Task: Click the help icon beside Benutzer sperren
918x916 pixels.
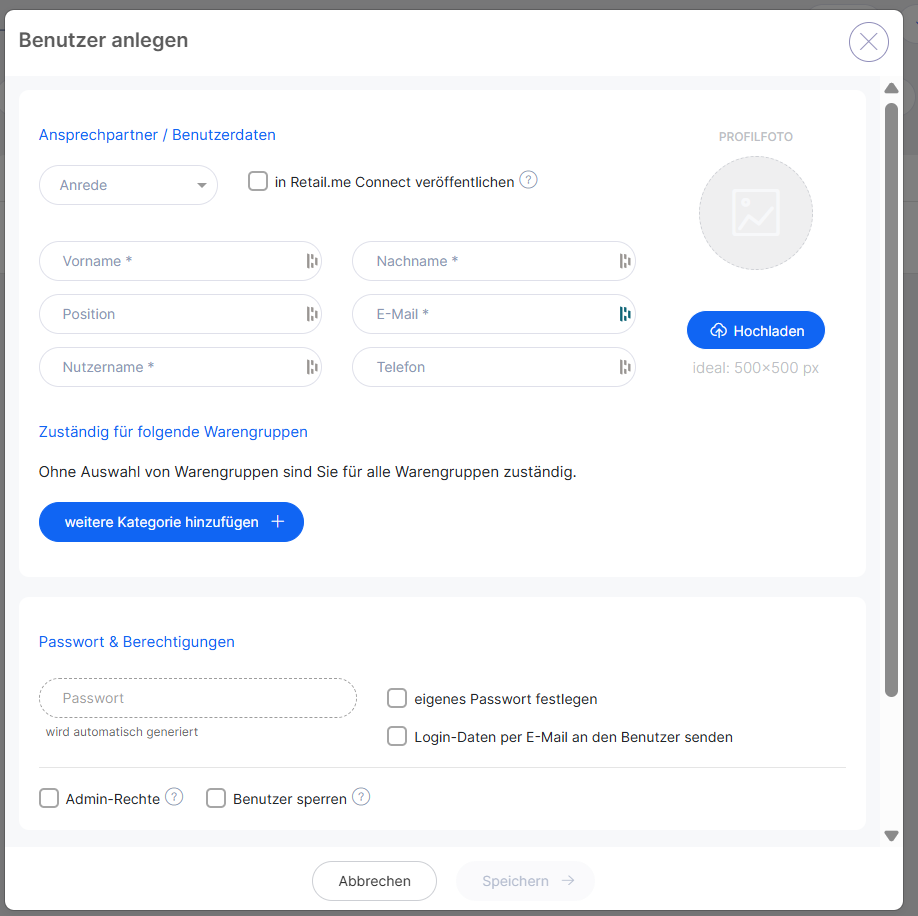Action: 361,797
